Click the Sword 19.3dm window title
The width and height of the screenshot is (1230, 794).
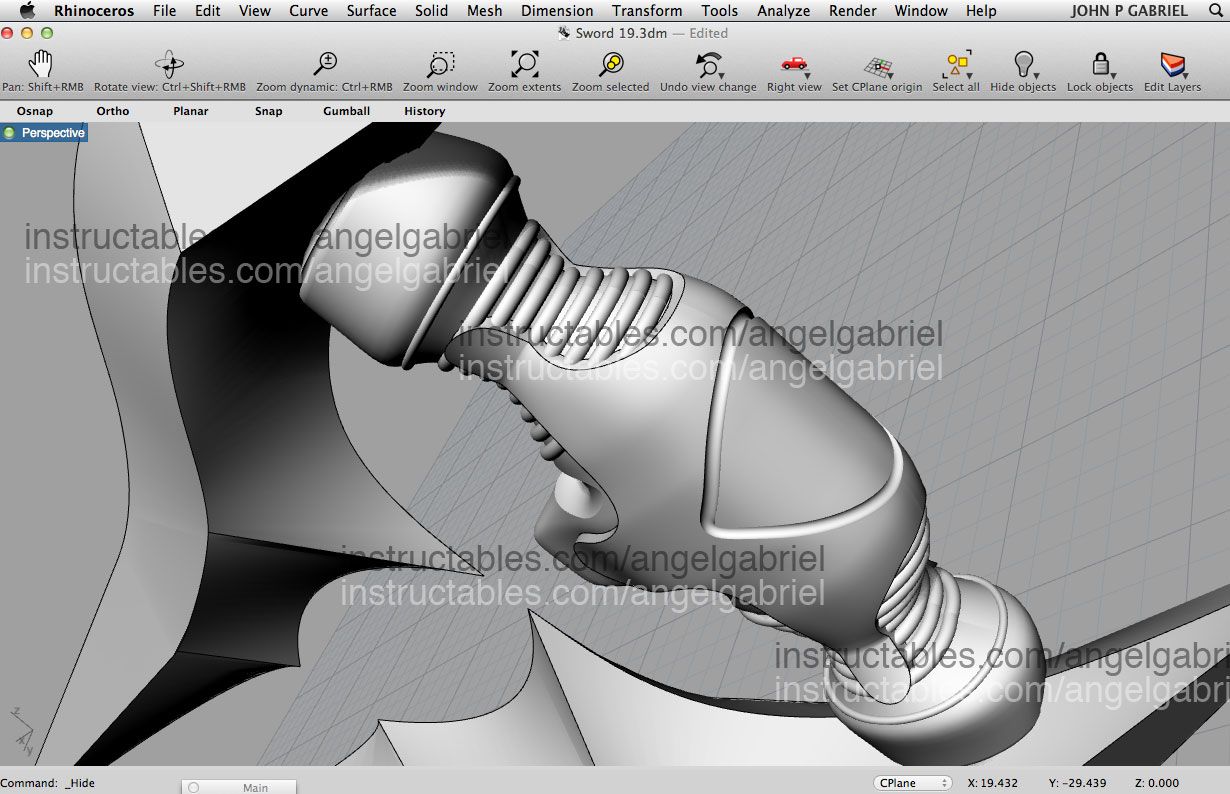[622, 33]
